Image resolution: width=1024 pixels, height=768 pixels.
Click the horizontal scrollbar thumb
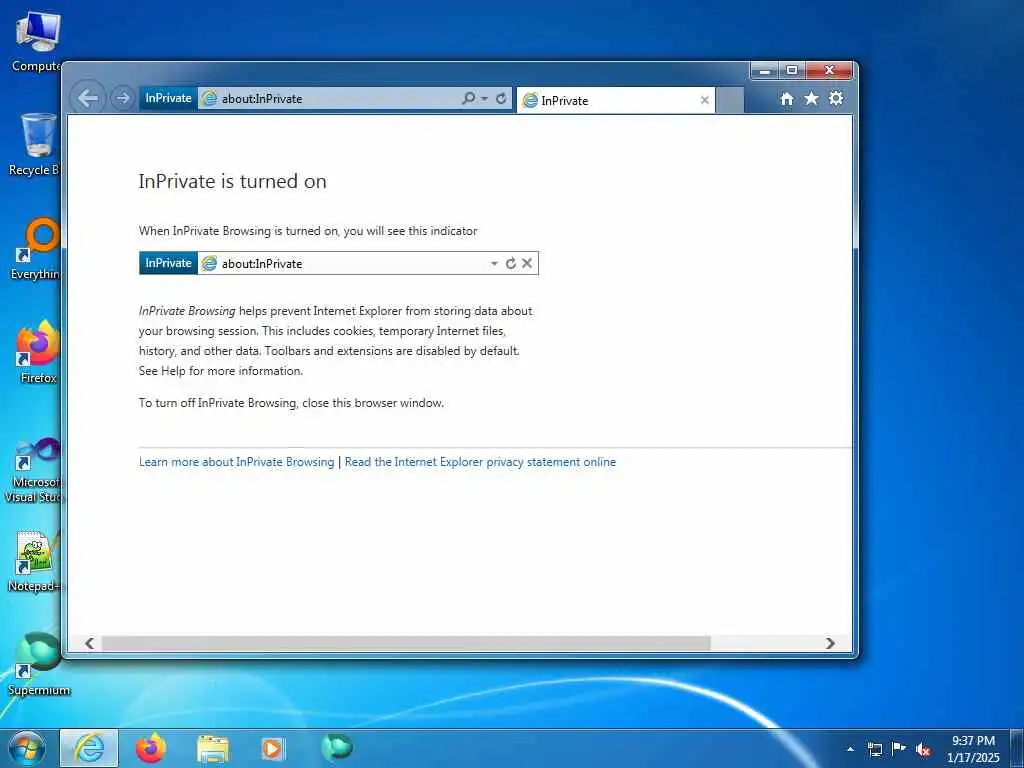point(406,643)
